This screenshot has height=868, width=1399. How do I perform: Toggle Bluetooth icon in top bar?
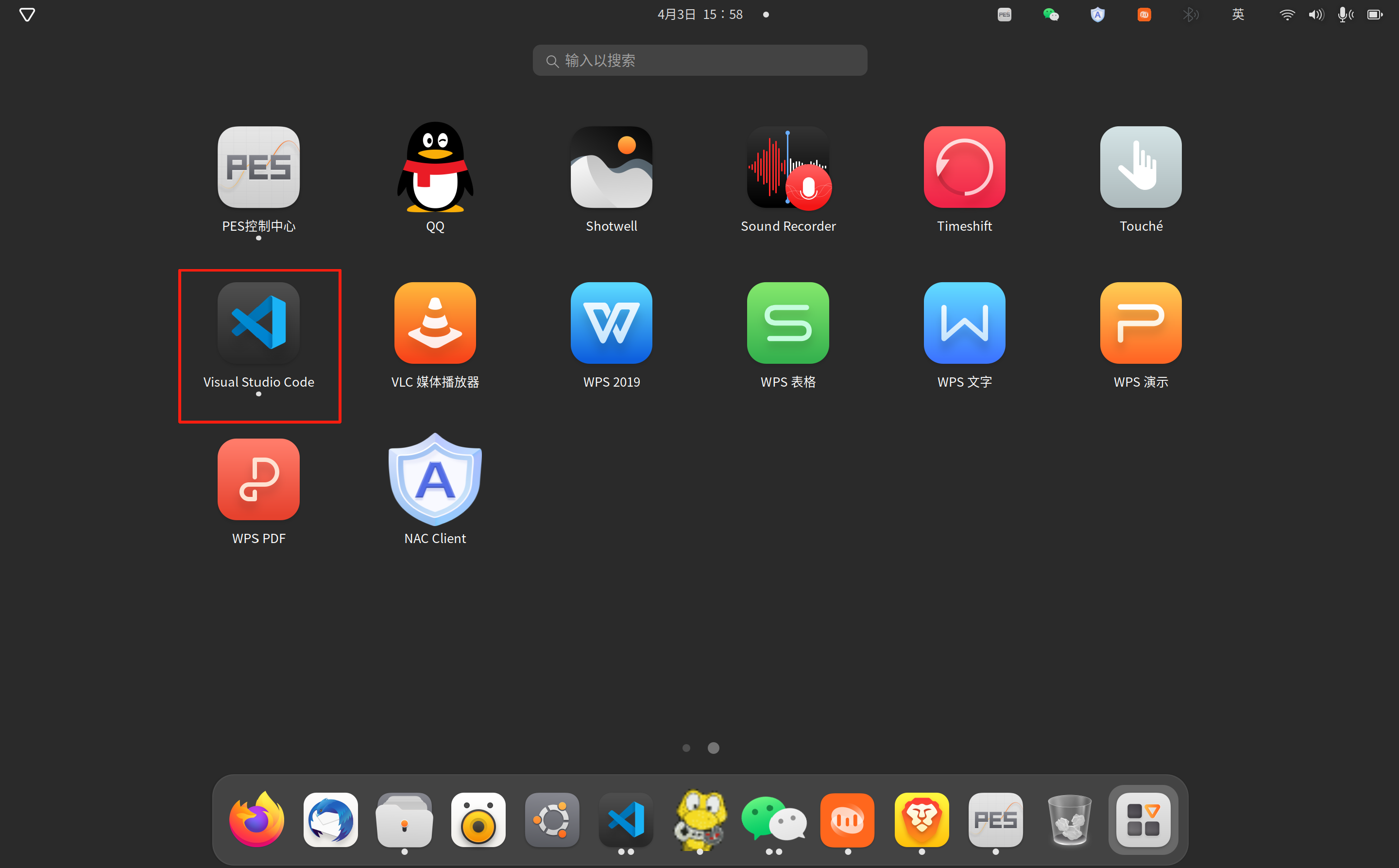pos(1190,15)
